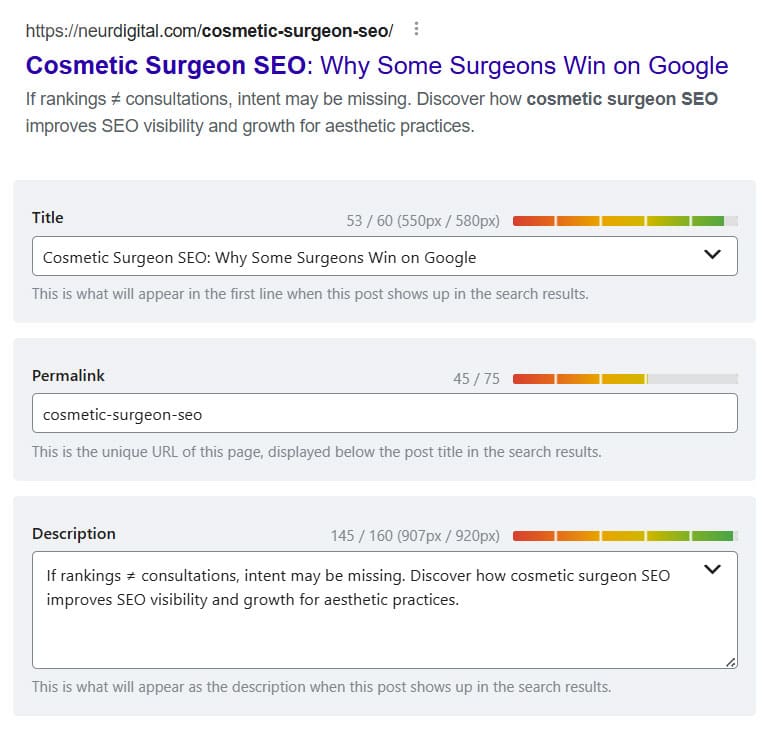Click the three-dot menu beside the URL
The width and height of the screenshot is (776, 732).
tap(417, 29)
